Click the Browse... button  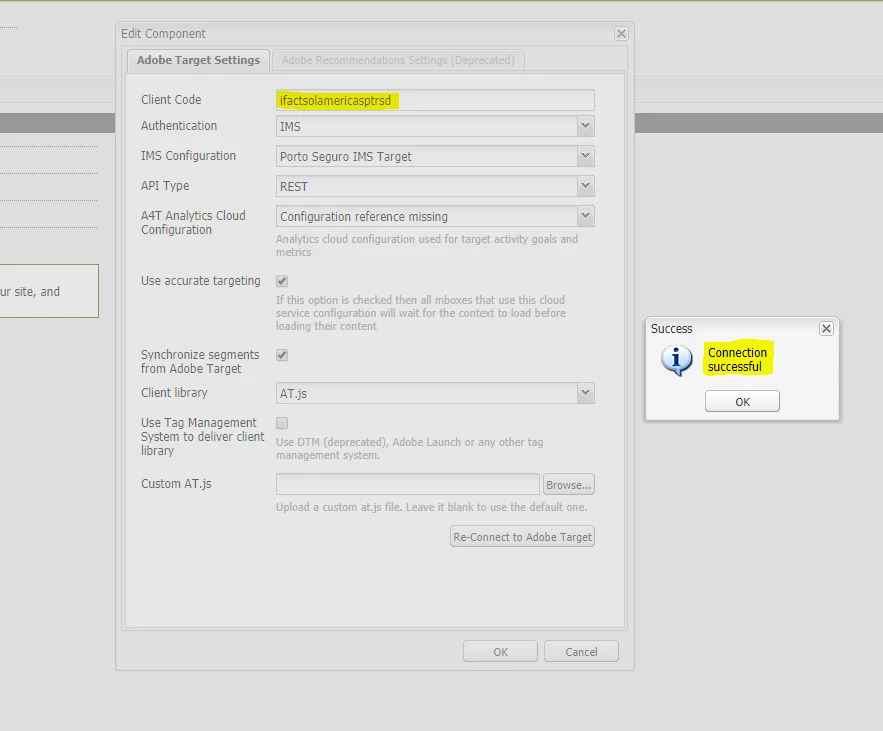[x=569, y=485]
